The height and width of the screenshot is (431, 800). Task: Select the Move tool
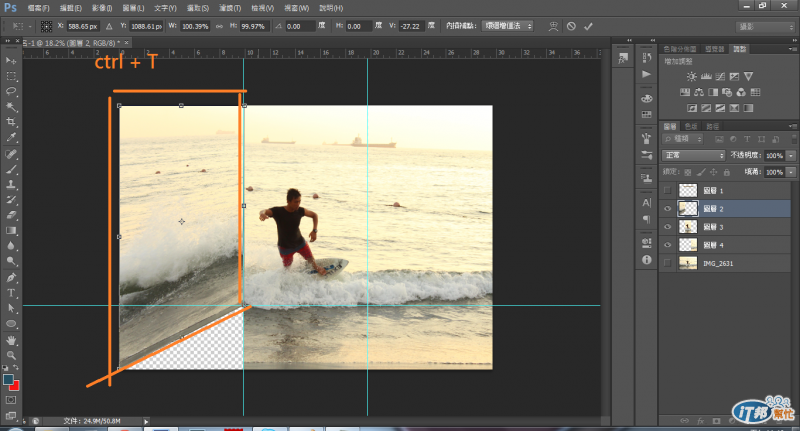[x=11, y=60]
